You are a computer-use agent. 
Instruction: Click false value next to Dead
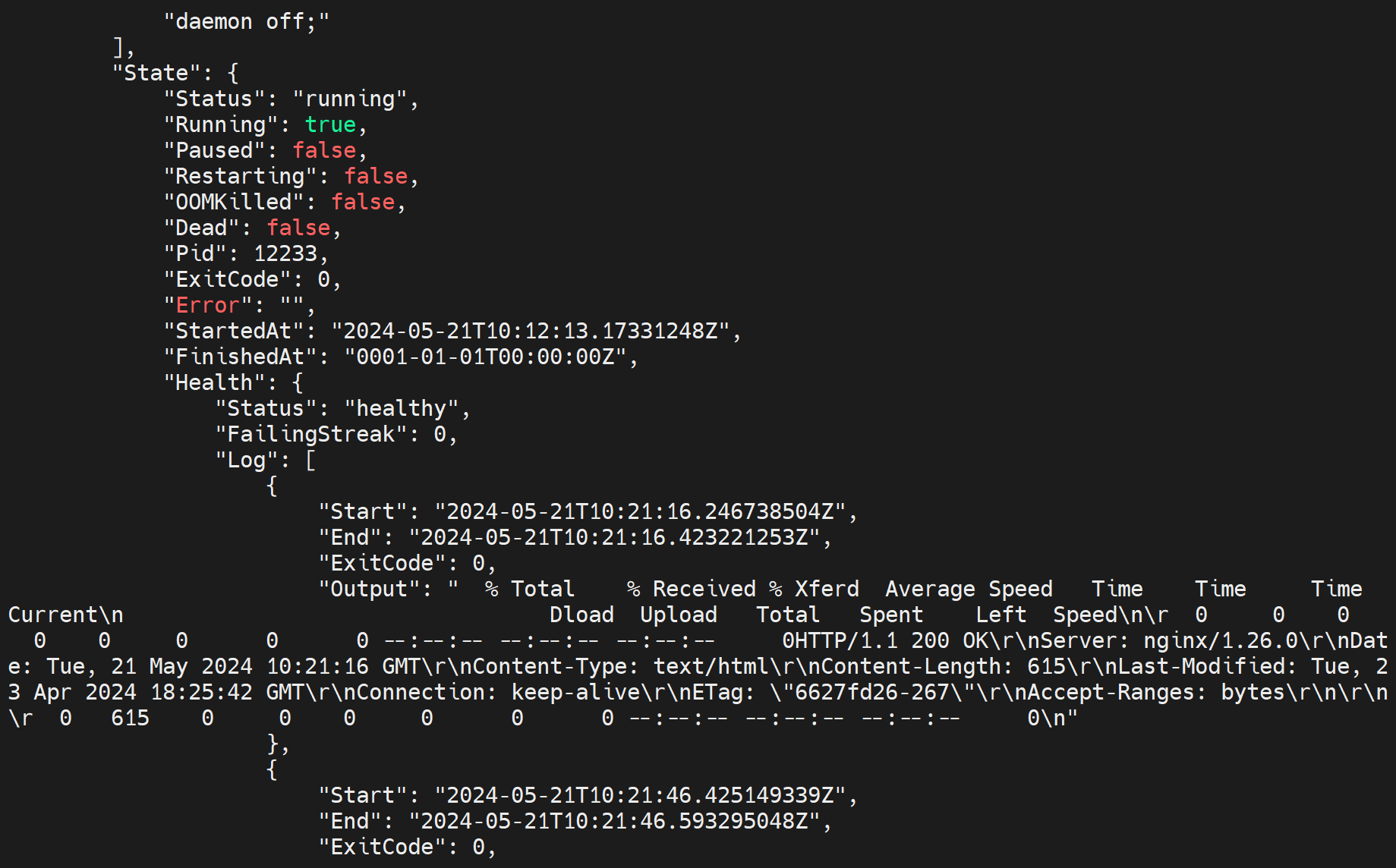298,228
